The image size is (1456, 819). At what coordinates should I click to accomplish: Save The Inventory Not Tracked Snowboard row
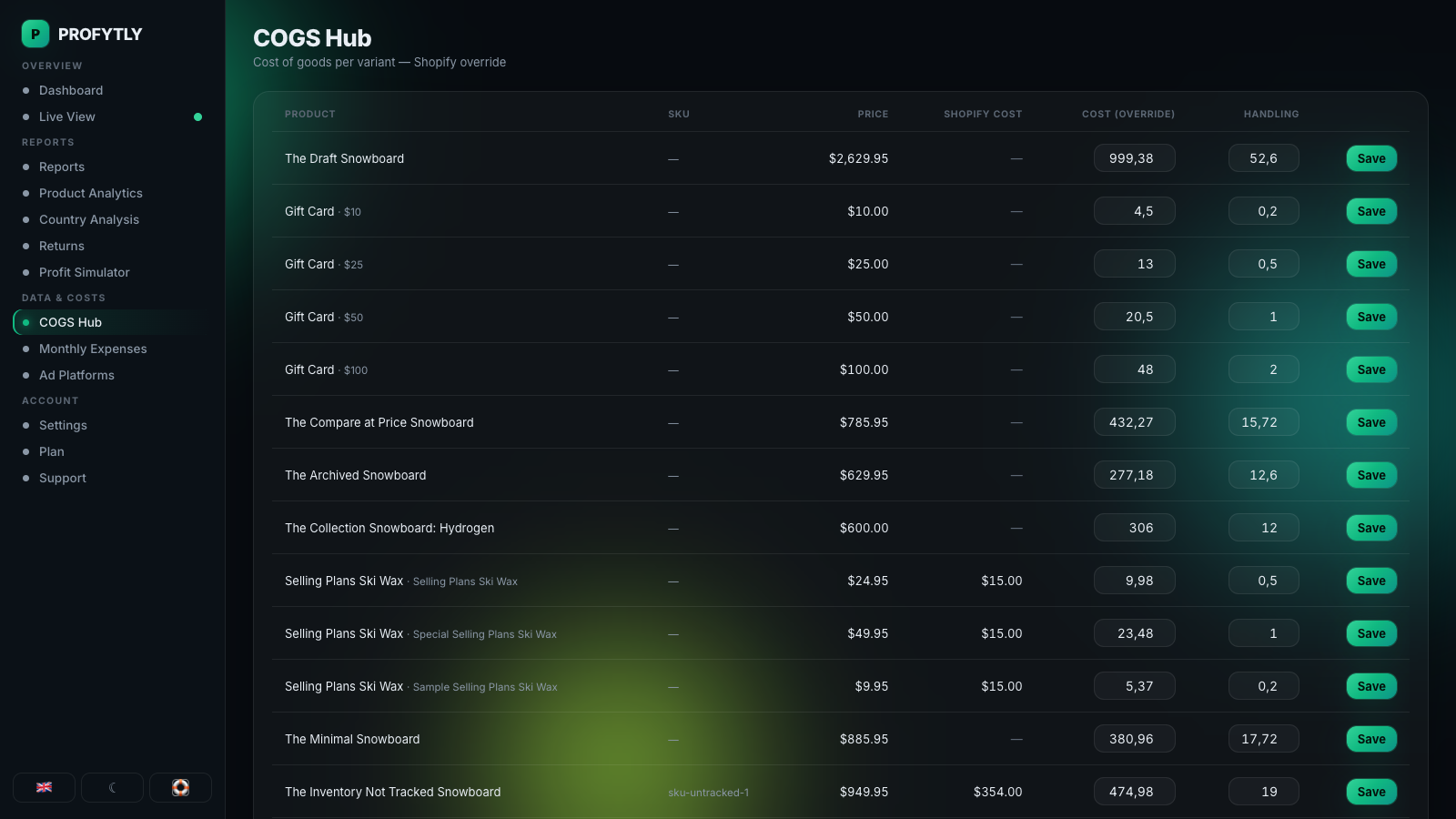(x=1371, y=792)
